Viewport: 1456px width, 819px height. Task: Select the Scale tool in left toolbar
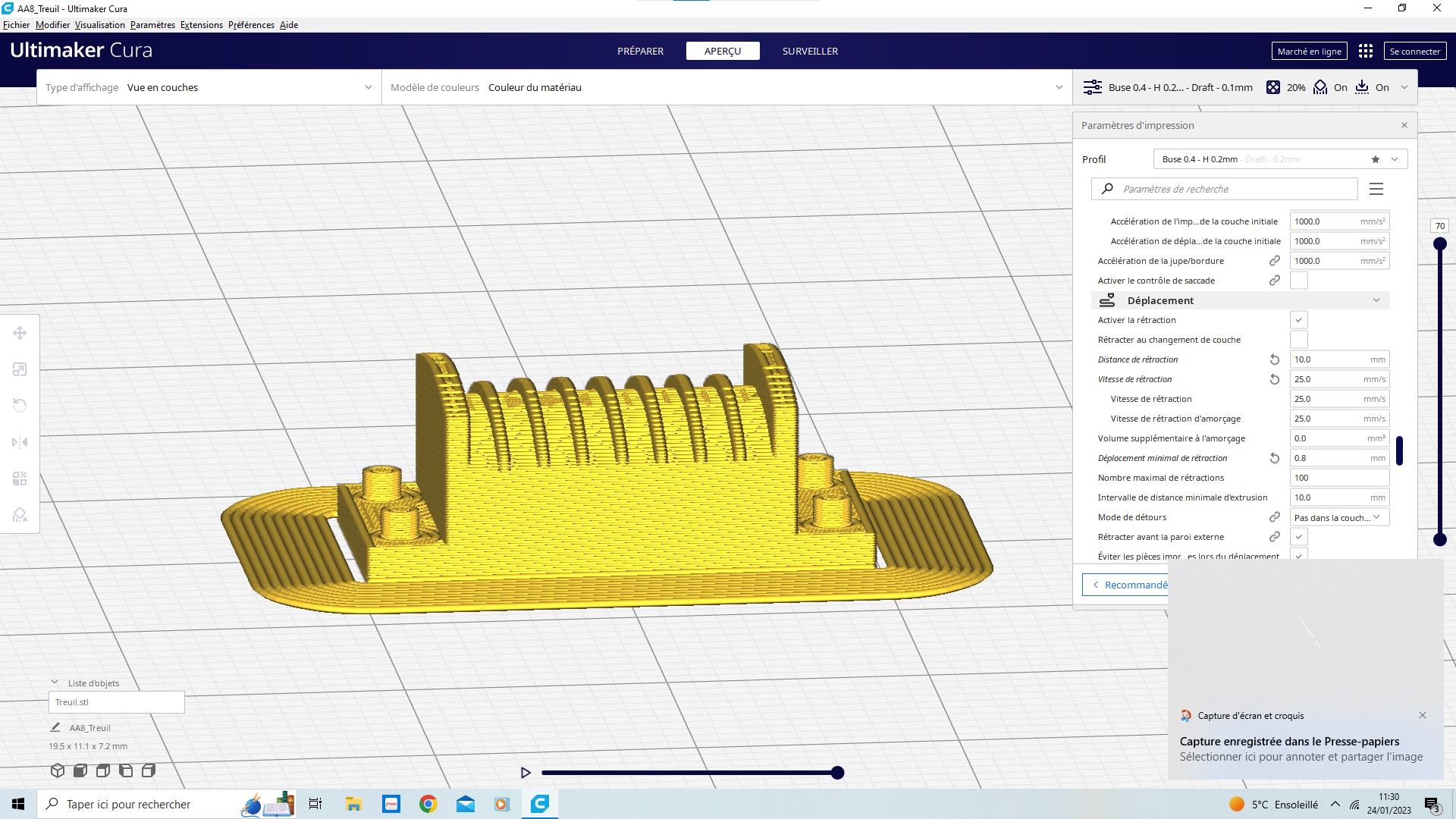tap(20, 369)
